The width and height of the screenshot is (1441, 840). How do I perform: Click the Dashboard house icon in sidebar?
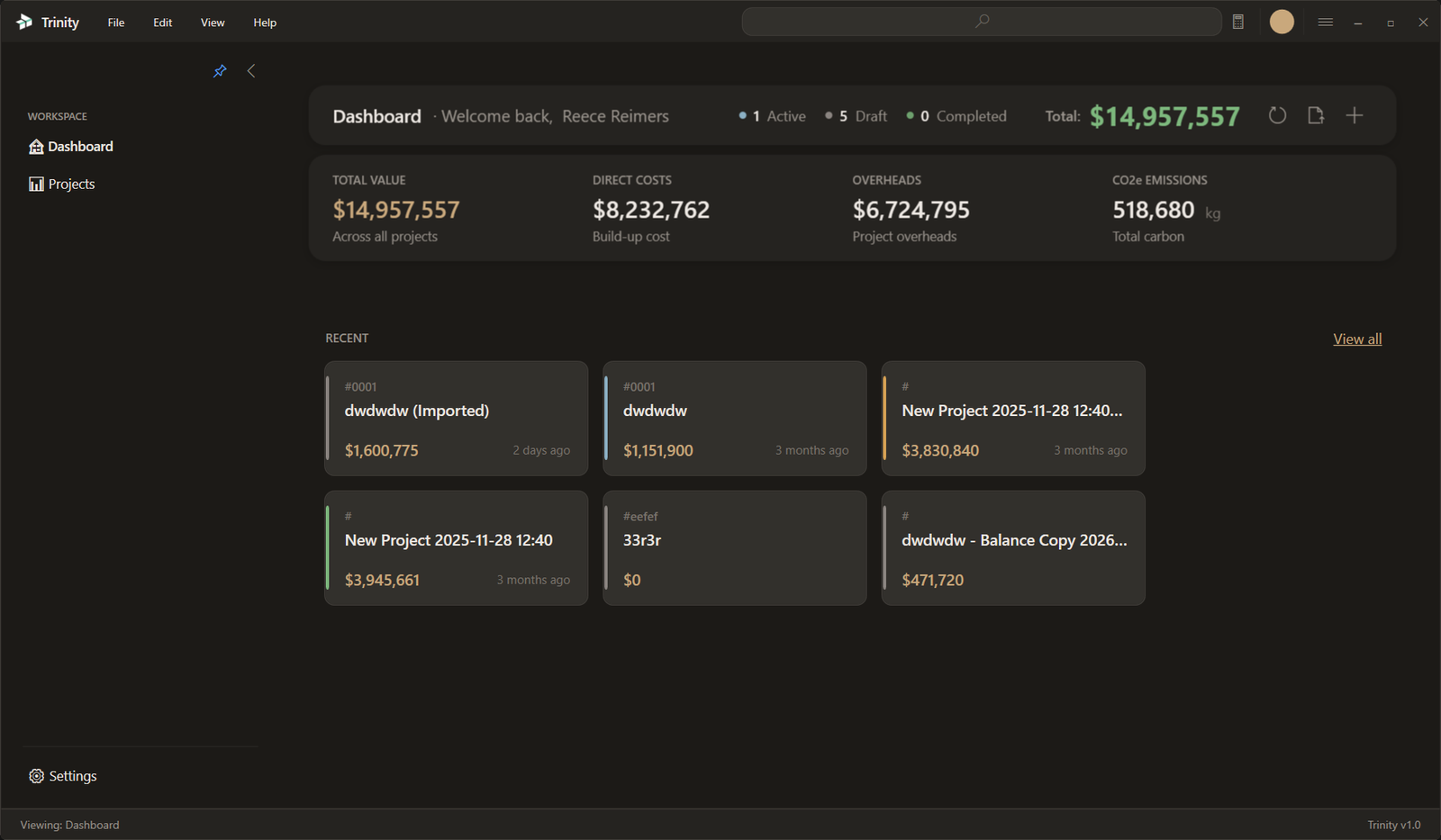pos(36,147)
